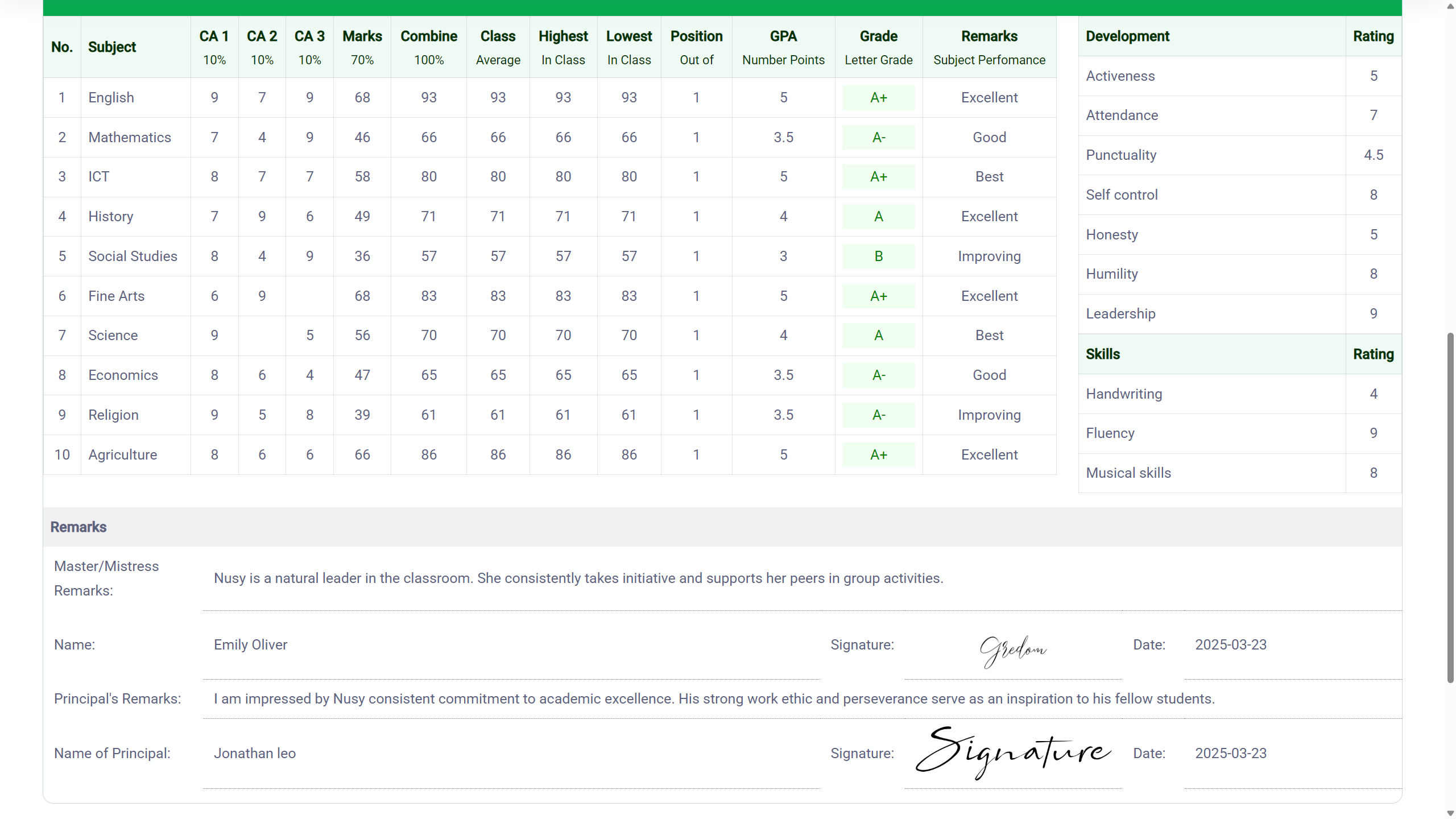Screen dimensions: 1456x819
Task: Click the Subject column header
Action: 112,47
